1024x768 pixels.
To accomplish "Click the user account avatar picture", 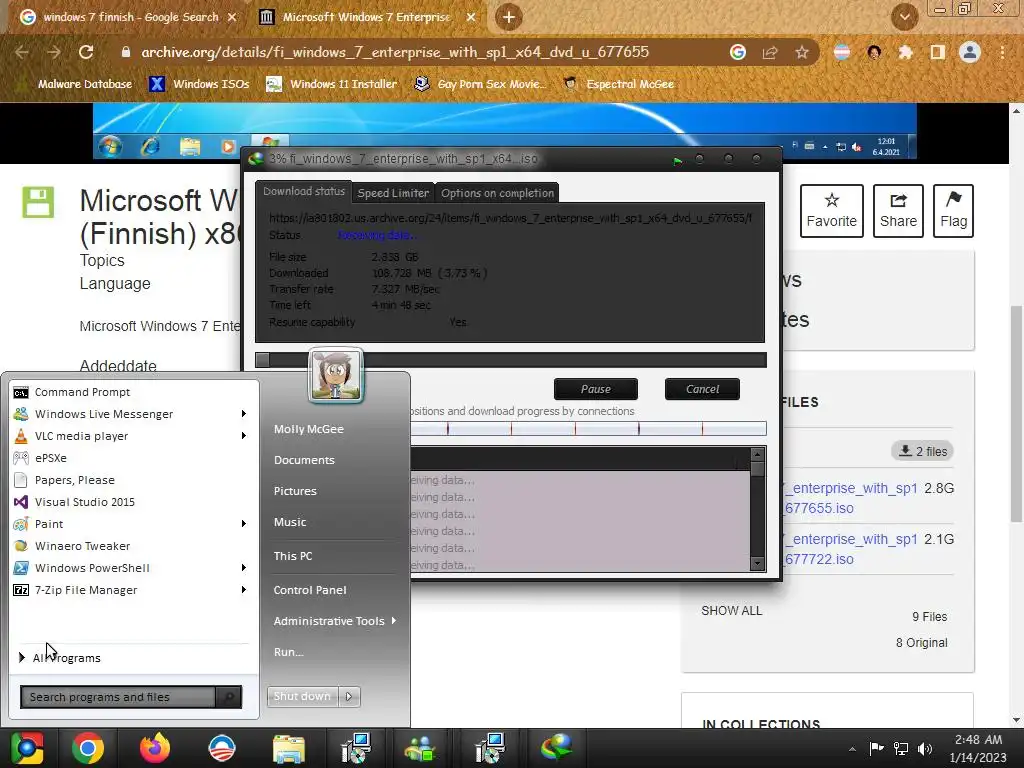I will (336, 375).
